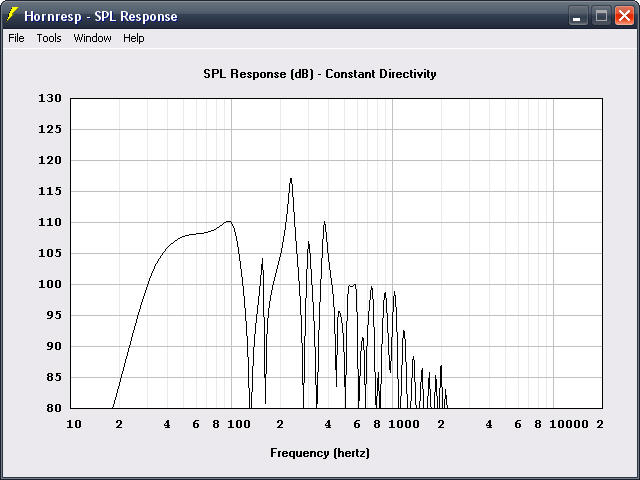
Task: Open the Window menu
Action: (x=92, y=38)
